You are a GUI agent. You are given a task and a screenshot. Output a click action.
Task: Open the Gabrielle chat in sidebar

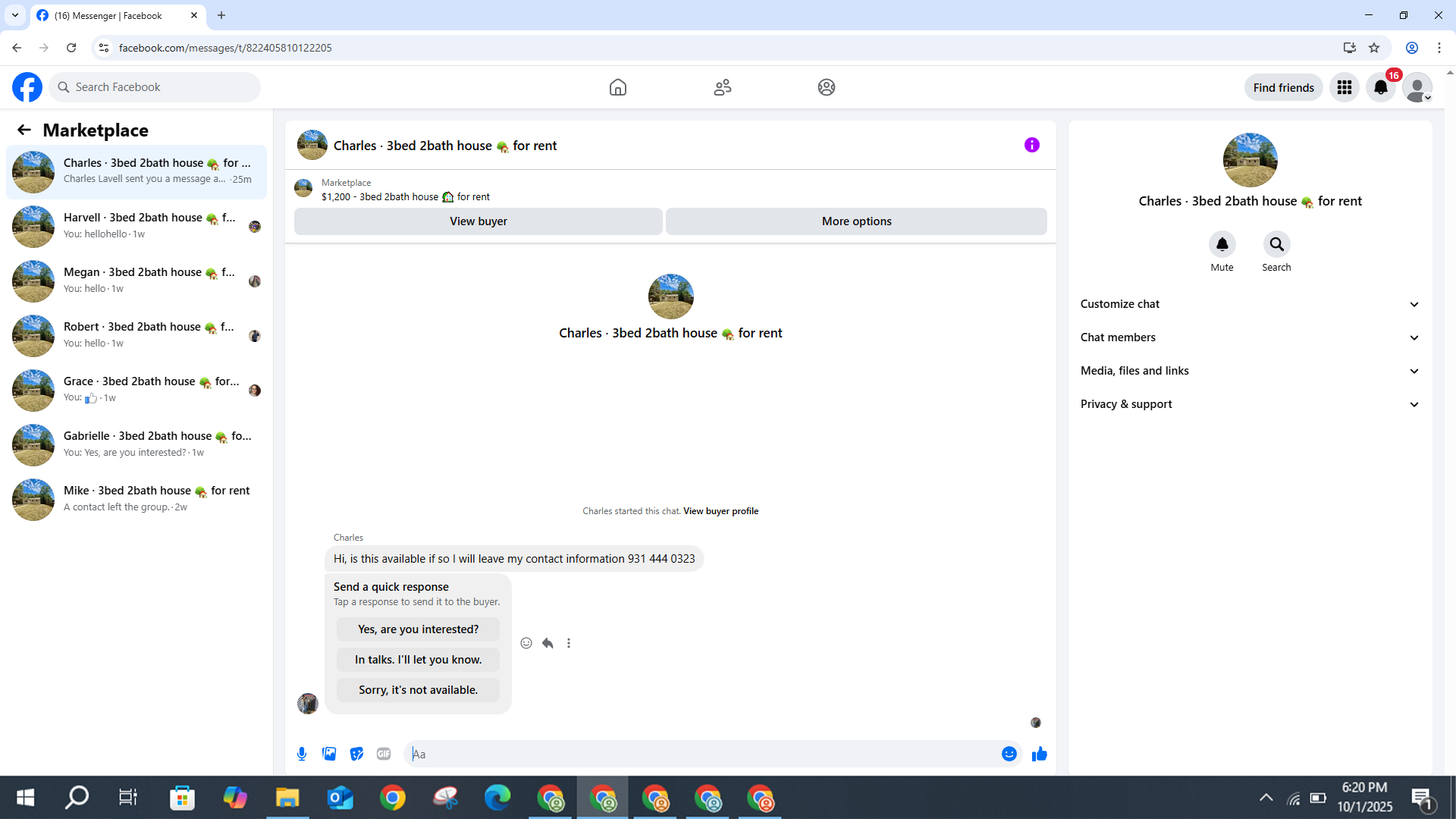tap(136, 445)
